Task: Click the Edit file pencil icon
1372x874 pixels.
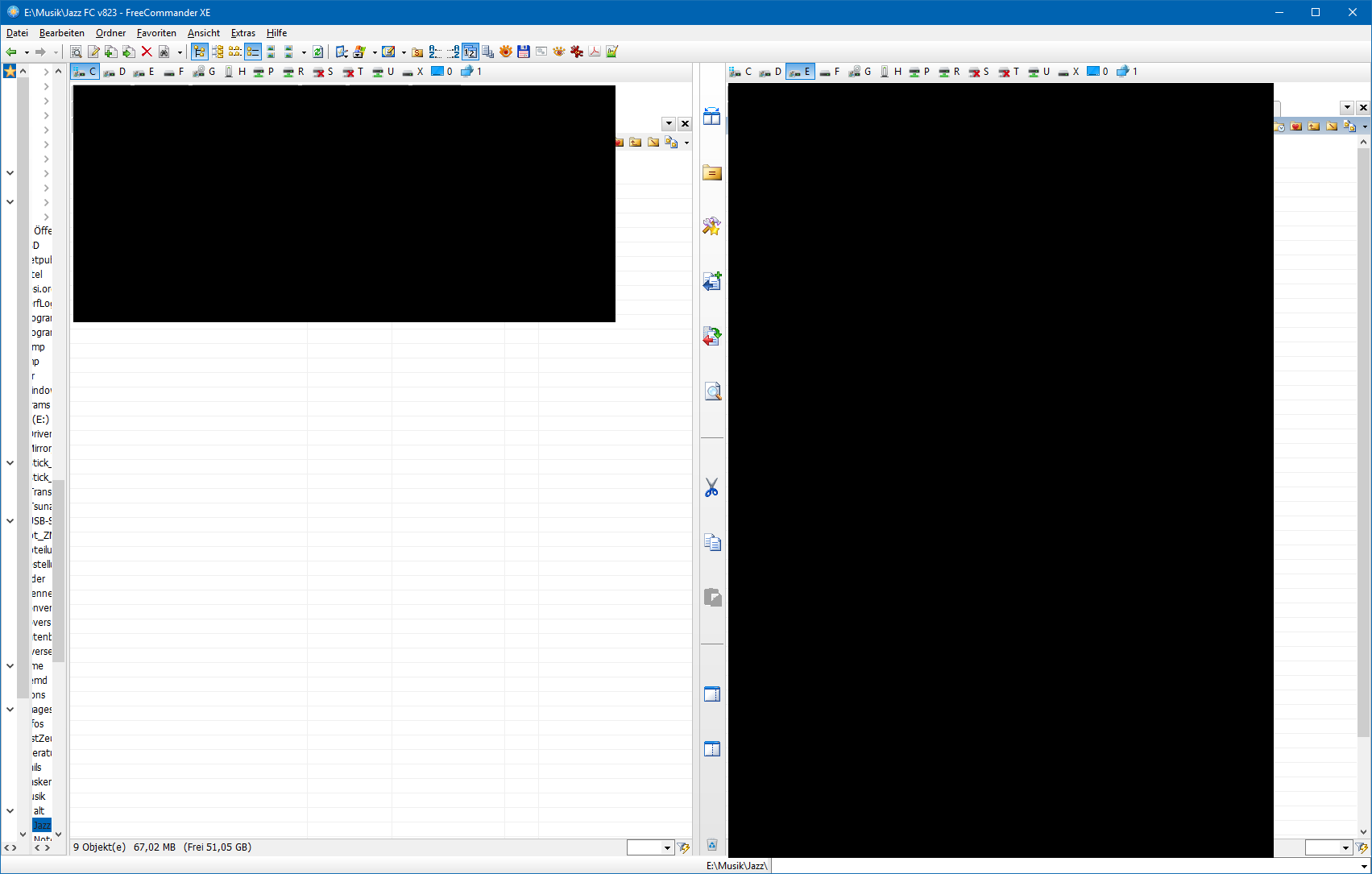Action: click(x=93, y=52)
